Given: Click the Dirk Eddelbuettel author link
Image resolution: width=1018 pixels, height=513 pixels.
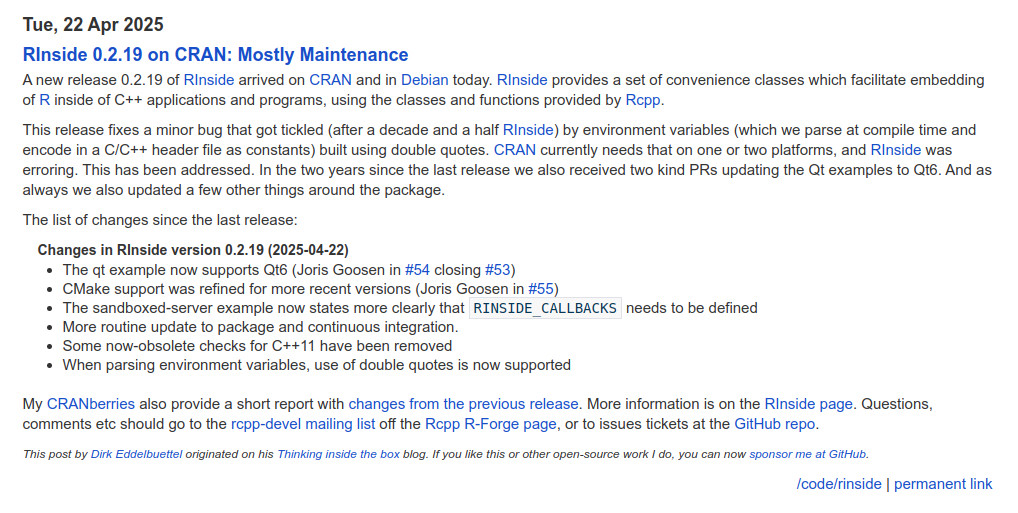Looking at the screenshot, I should 136,454.
